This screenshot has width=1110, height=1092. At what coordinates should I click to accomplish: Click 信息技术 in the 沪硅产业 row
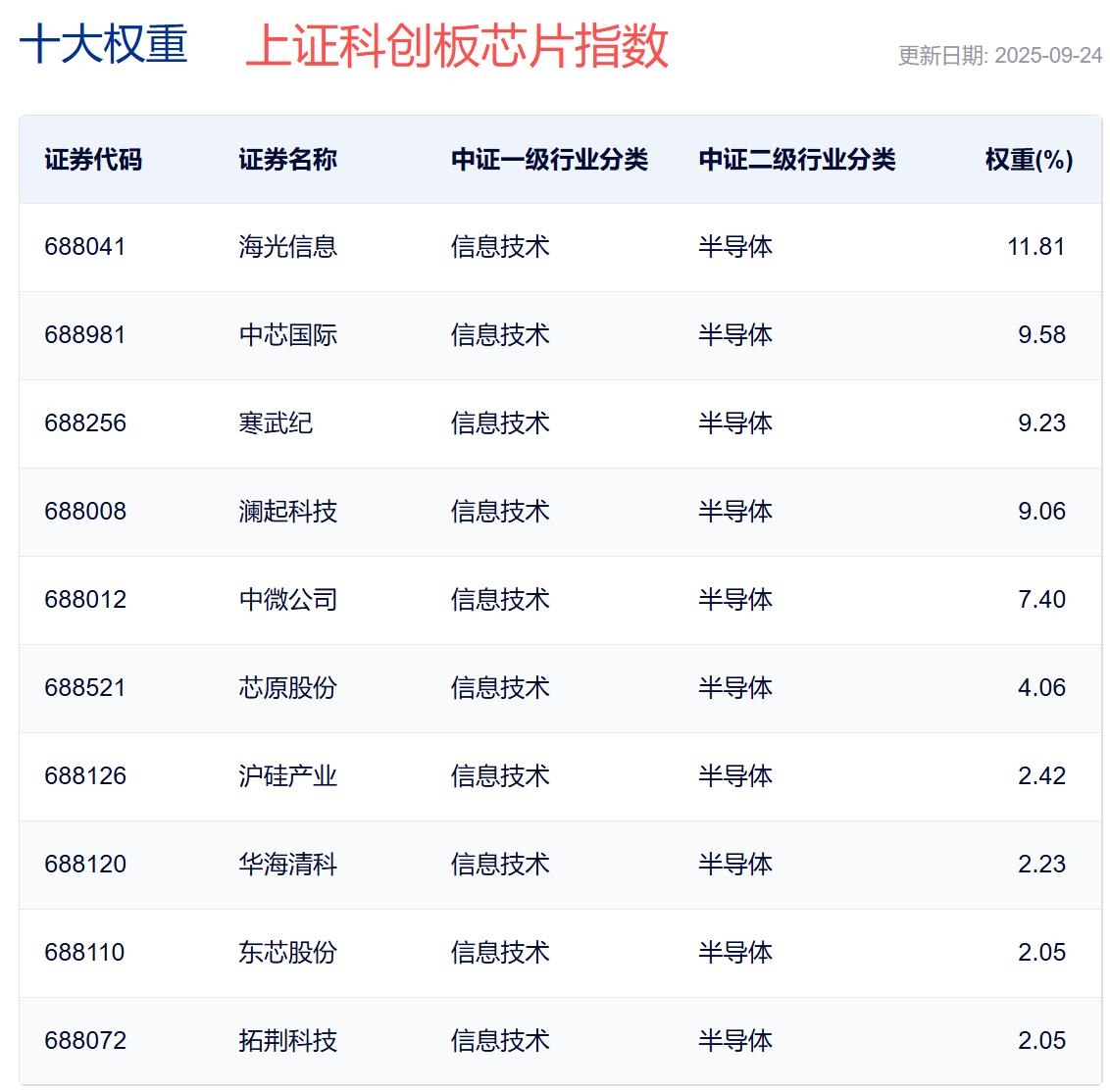(500, 776)
